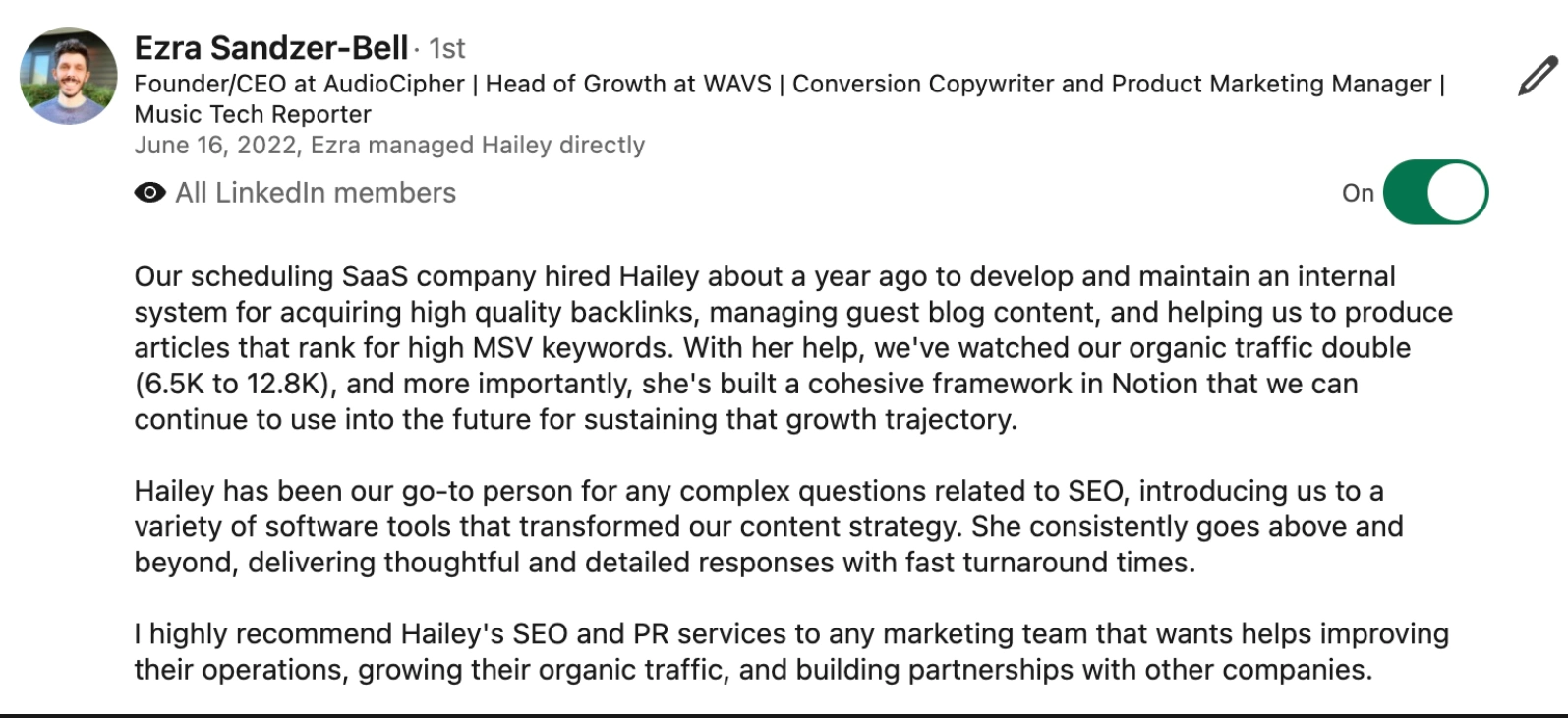Click the pencil edit recommendation icon
The width and height of the screenshot is (1568, 718).
1538,77
